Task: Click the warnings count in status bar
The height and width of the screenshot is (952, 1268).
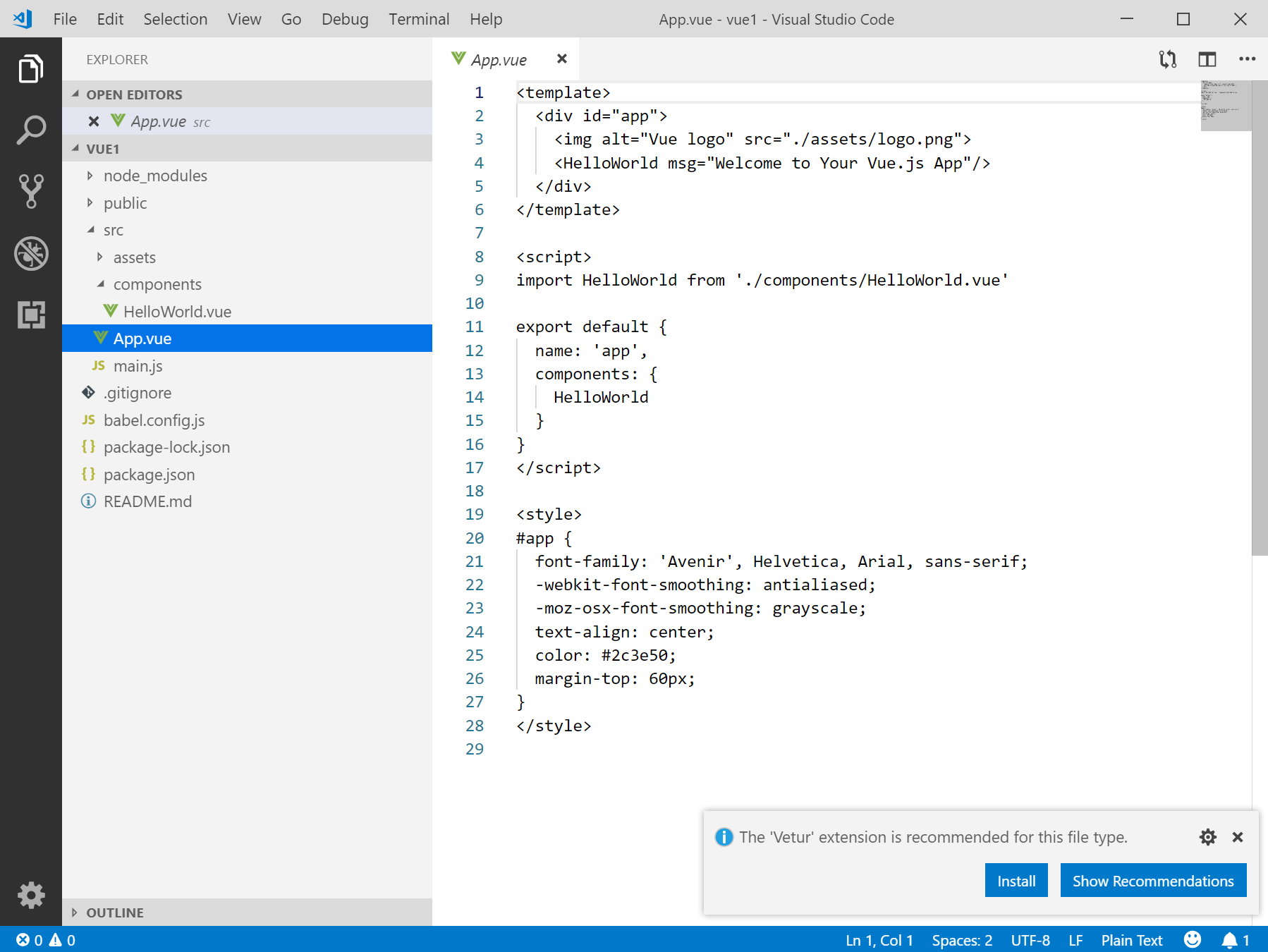Action: click(x=62, y=940)
